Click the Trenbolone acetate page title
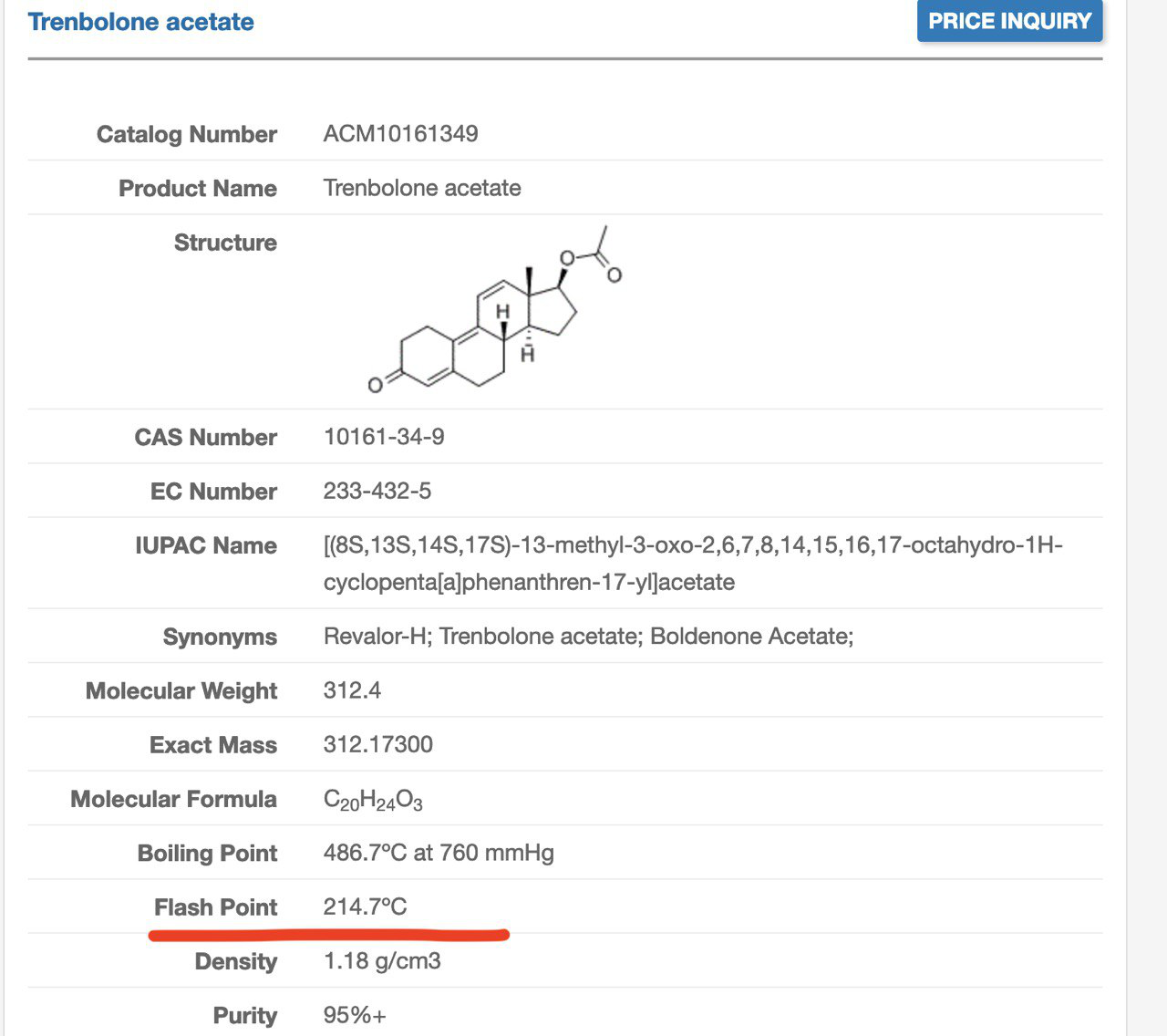Viewport: 1167px width, 1036px height. click(141, 22)
